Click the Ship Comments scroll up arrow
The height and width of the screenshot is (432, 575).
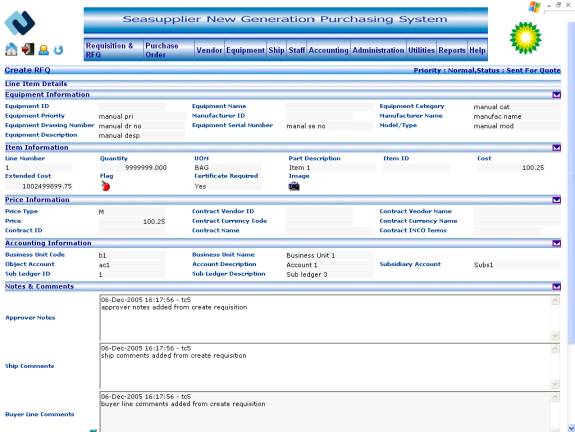(555, 349)
